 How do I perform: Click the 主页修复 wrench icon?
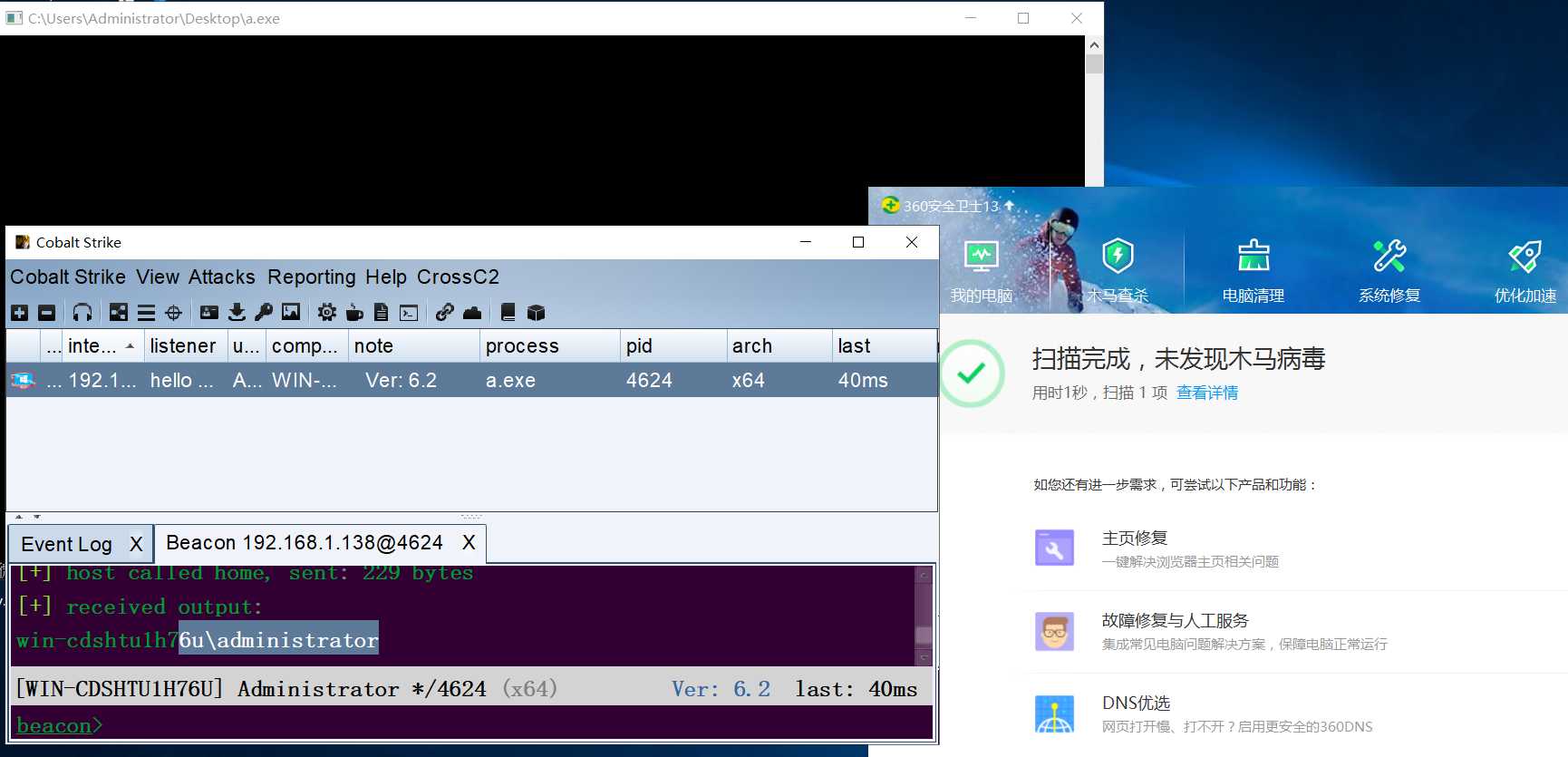[x=1054, y=548]
